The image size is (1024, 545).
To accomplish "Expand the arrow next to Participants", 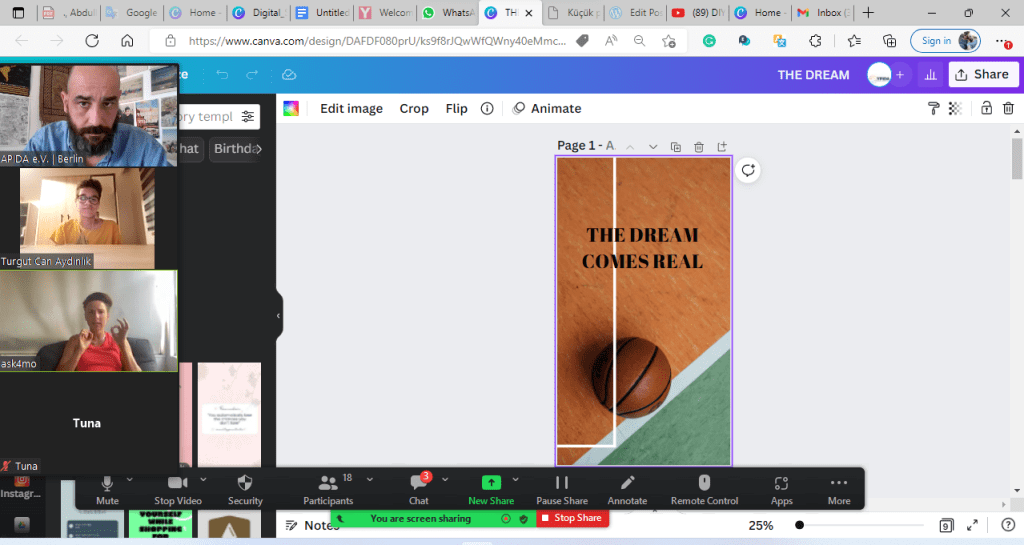I will [x=370, y=479].
